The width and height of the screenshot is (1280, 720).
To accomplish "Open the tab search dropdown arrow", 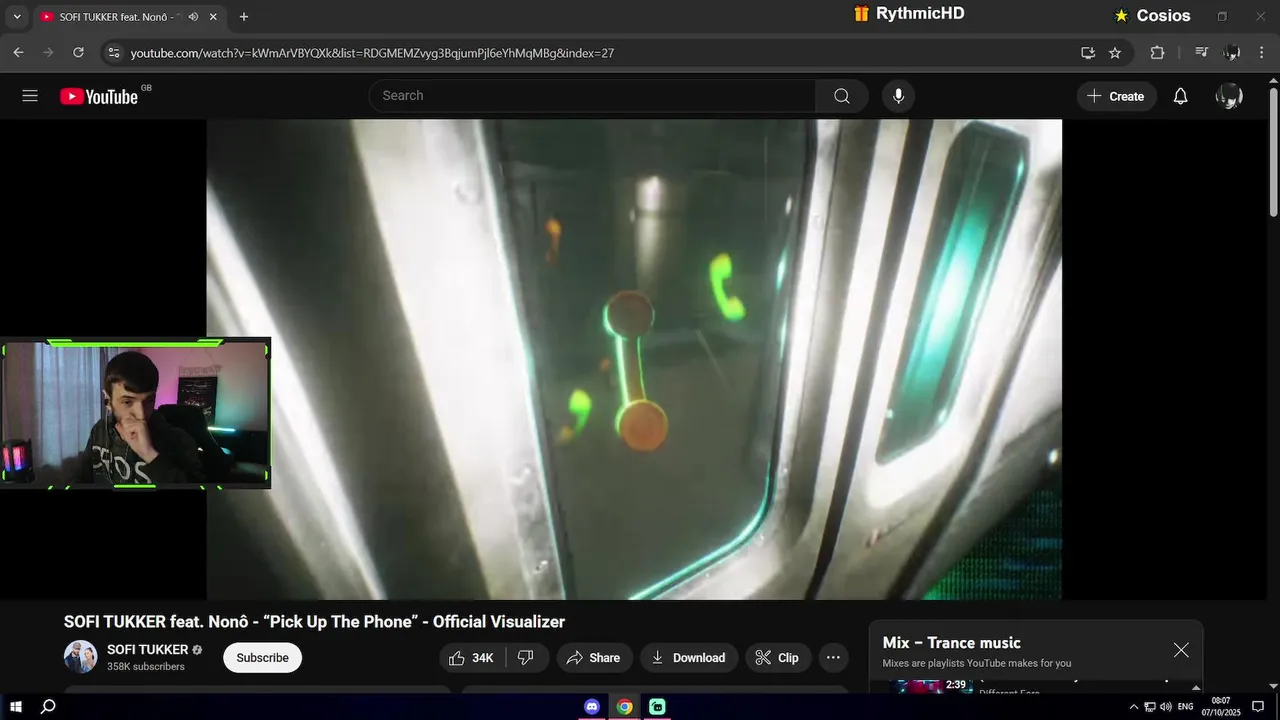I will (x=17, y=17).
